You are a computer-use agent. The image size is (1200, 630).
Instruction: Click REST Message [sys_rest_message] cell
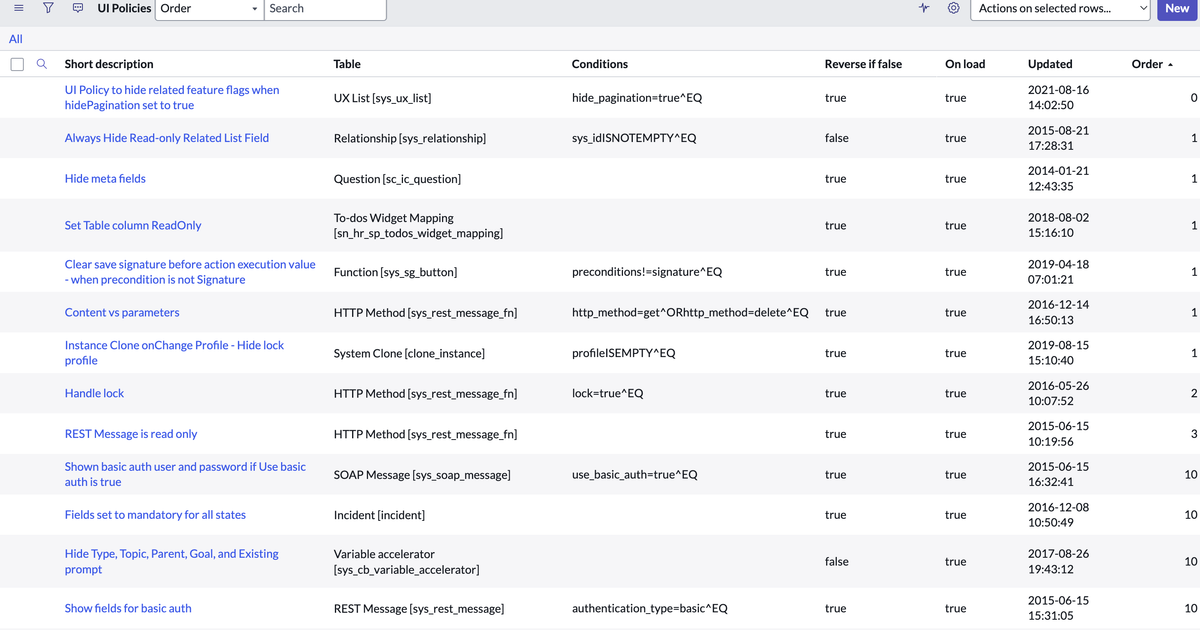pos(418,608)
